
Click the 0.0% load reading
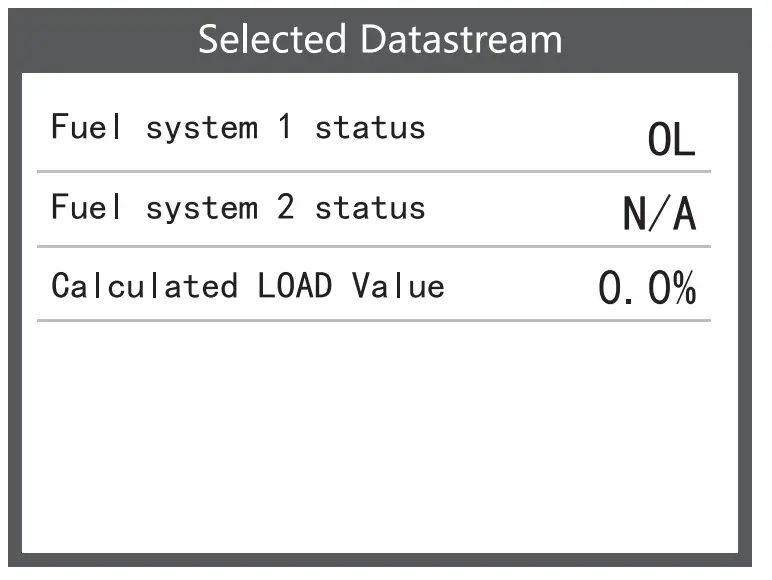click(x=647, y=289)
